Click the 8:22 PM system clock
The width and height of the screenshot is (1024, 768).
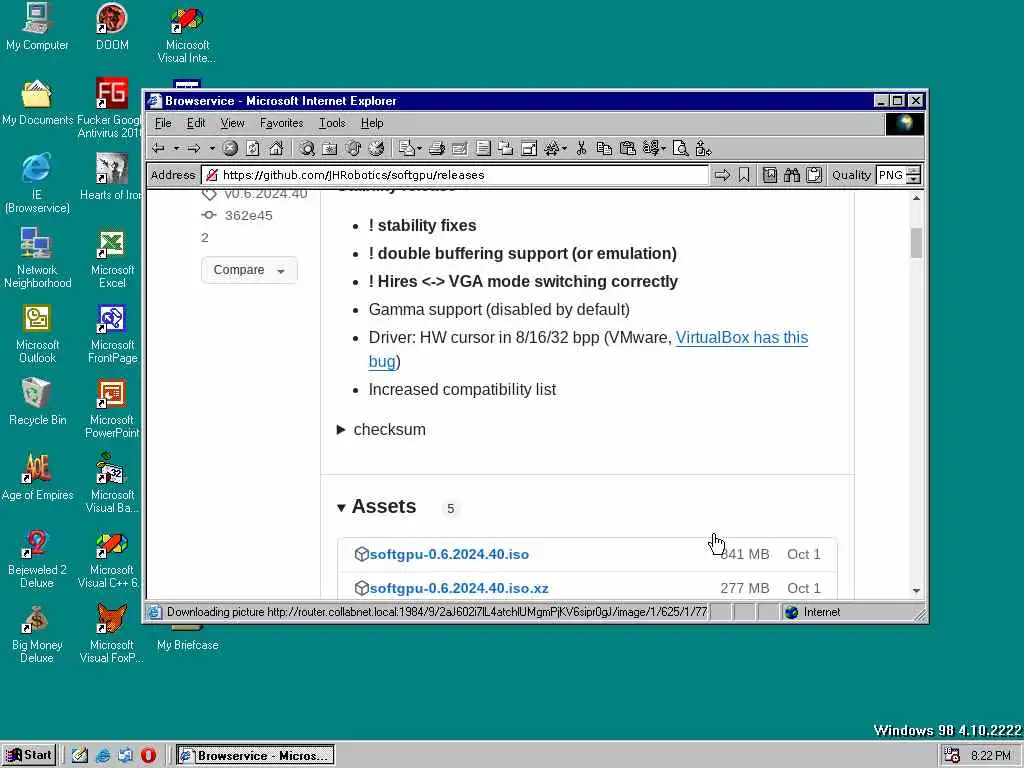click(x=991, y=756)
